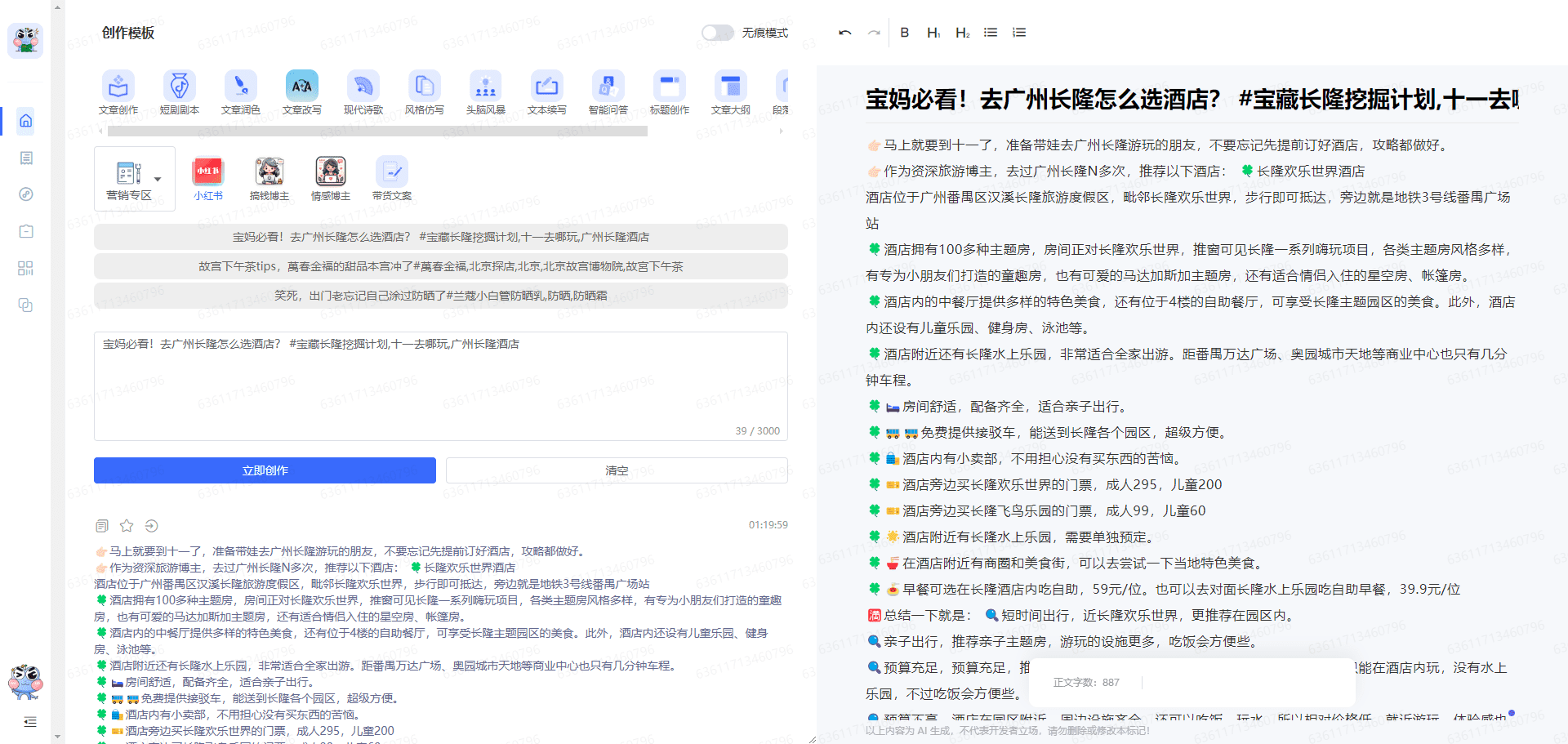Open the 头脑风暴 template

click(486, 92)
